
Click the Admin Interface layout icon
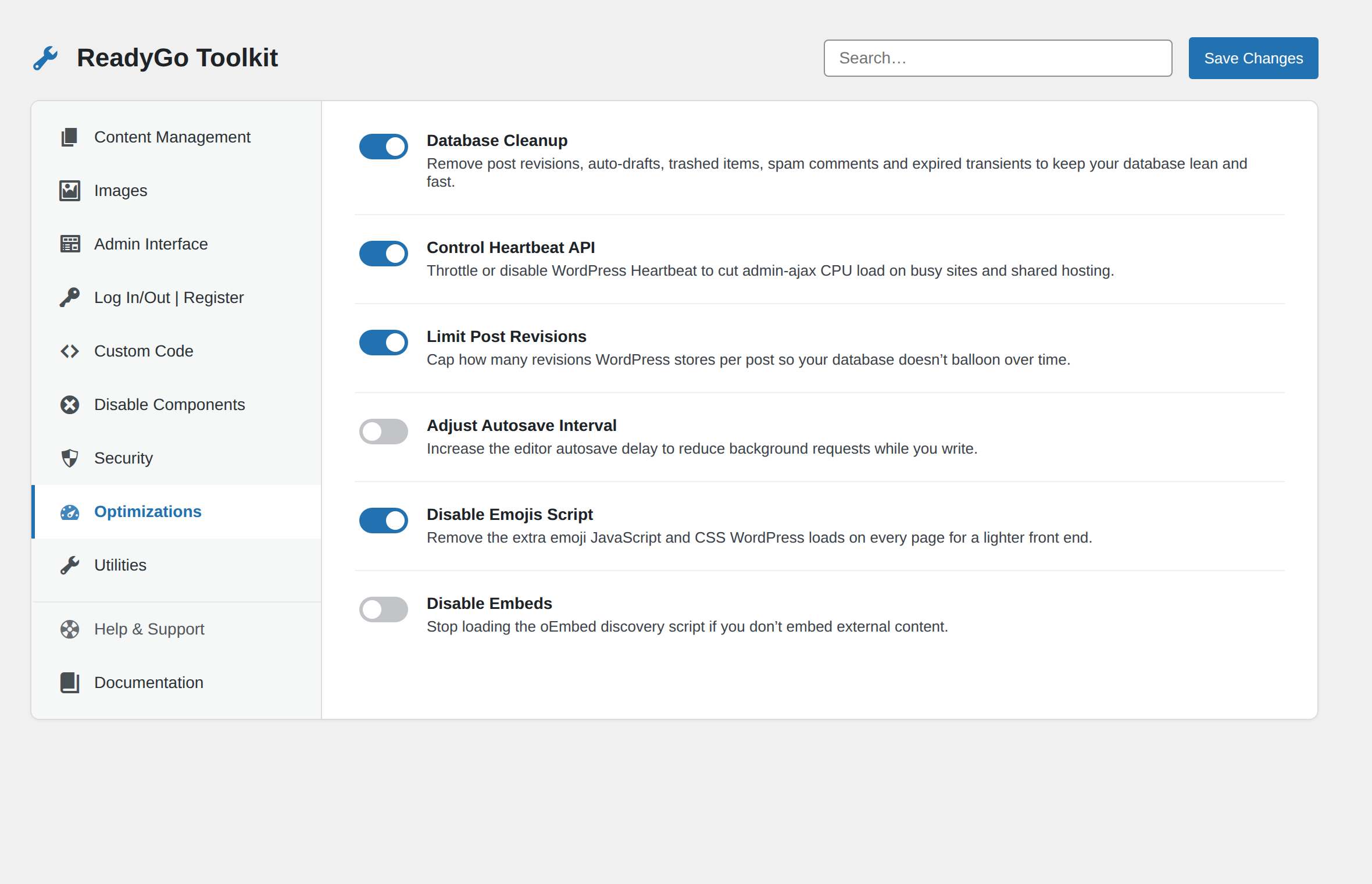tap(70, 244)
